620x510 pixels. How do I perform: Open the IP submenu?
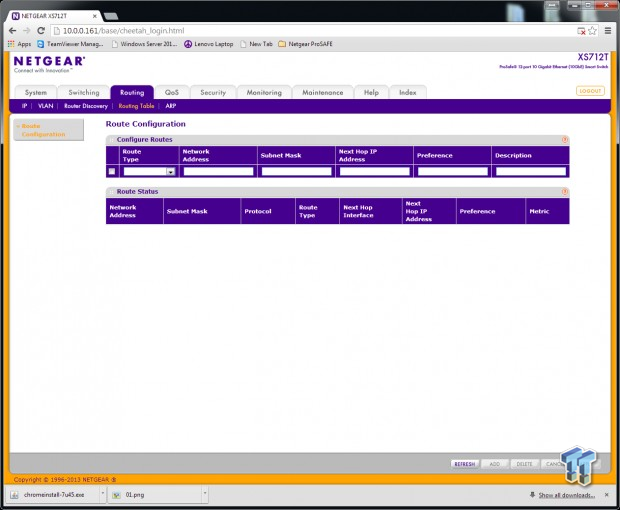point(25,106)
